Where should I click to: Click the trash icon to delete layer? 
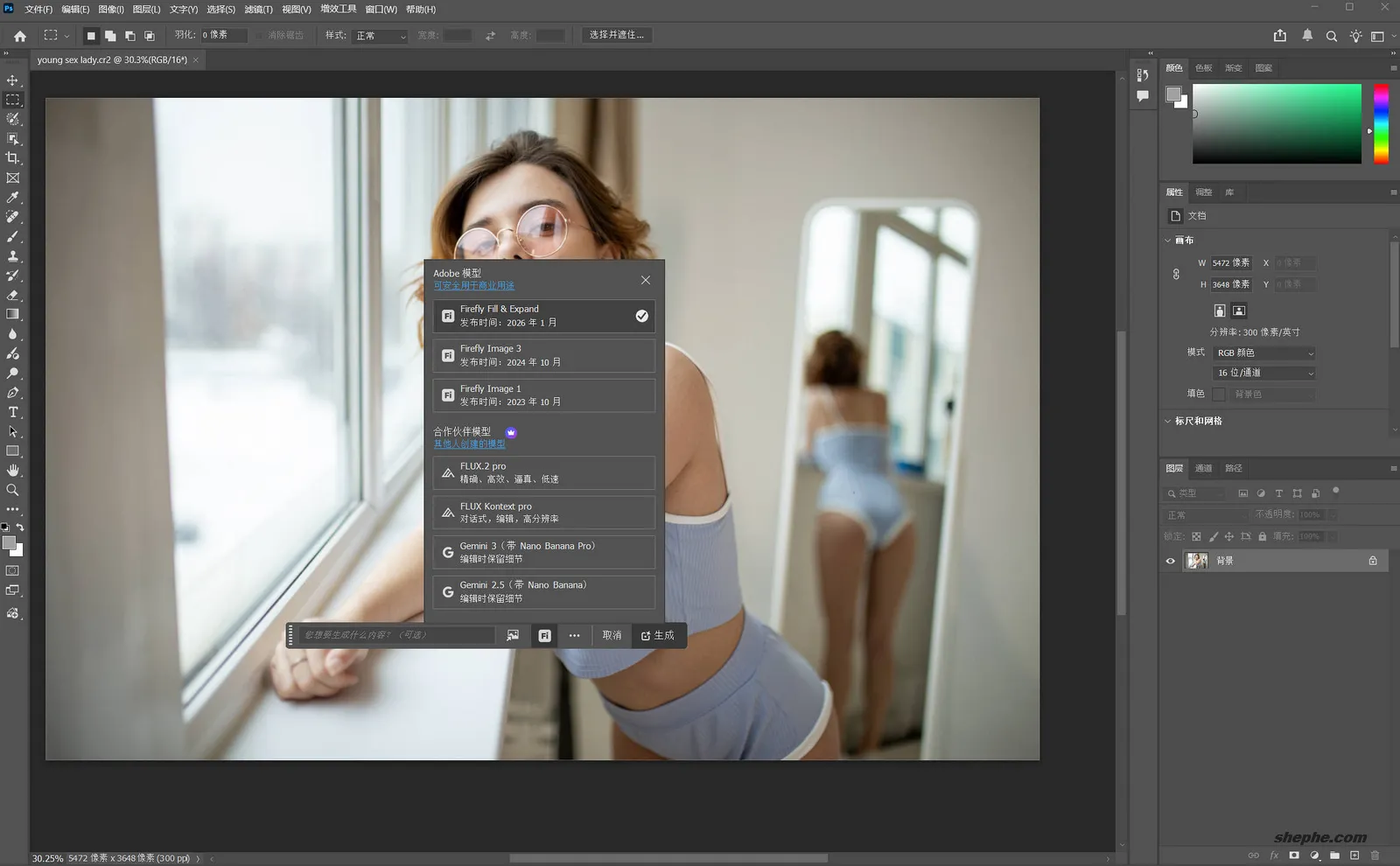(1375, 856)
